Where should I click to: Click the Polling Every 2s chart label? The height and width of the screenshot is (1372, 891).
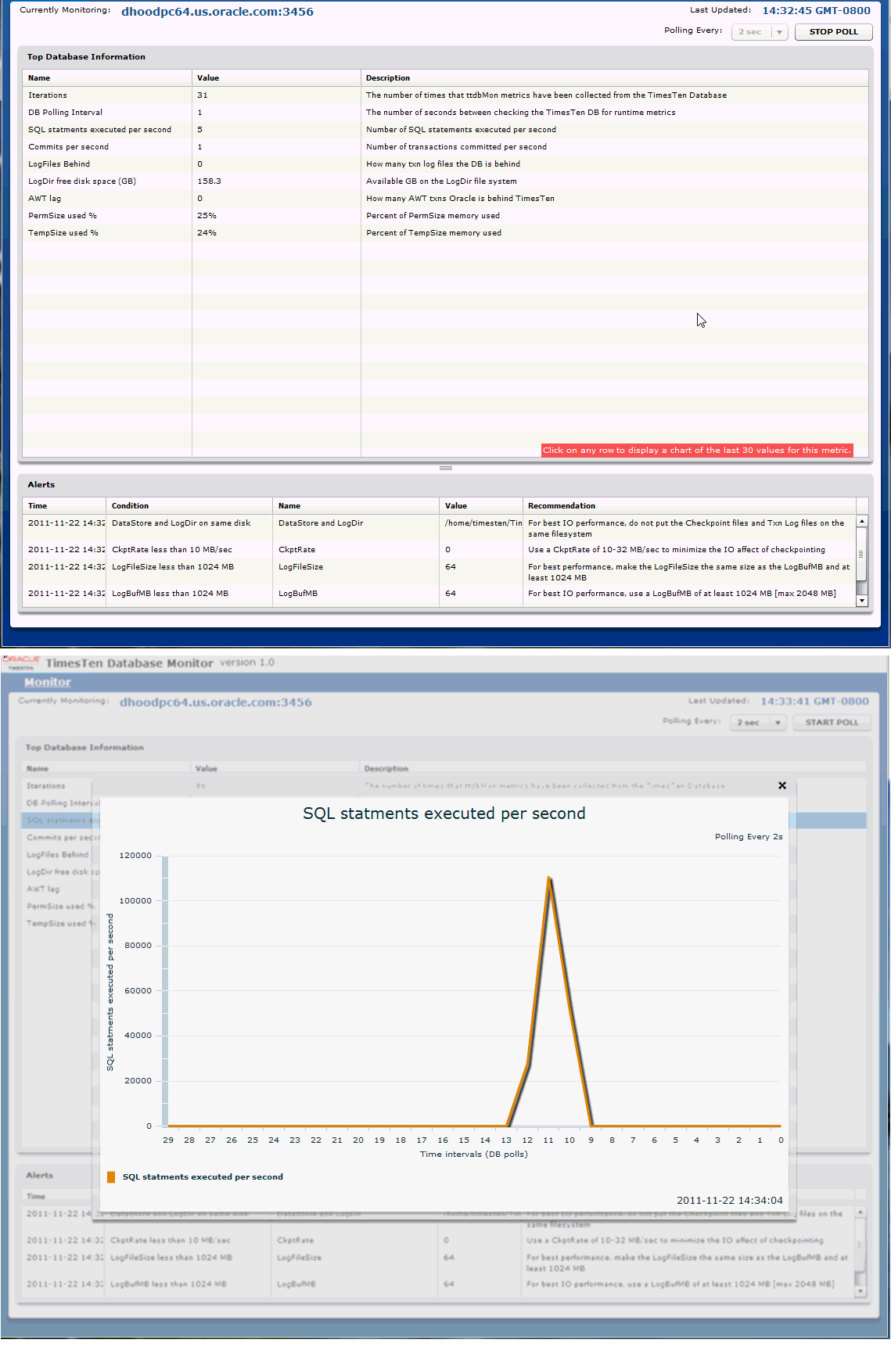[x=749, y=836]
